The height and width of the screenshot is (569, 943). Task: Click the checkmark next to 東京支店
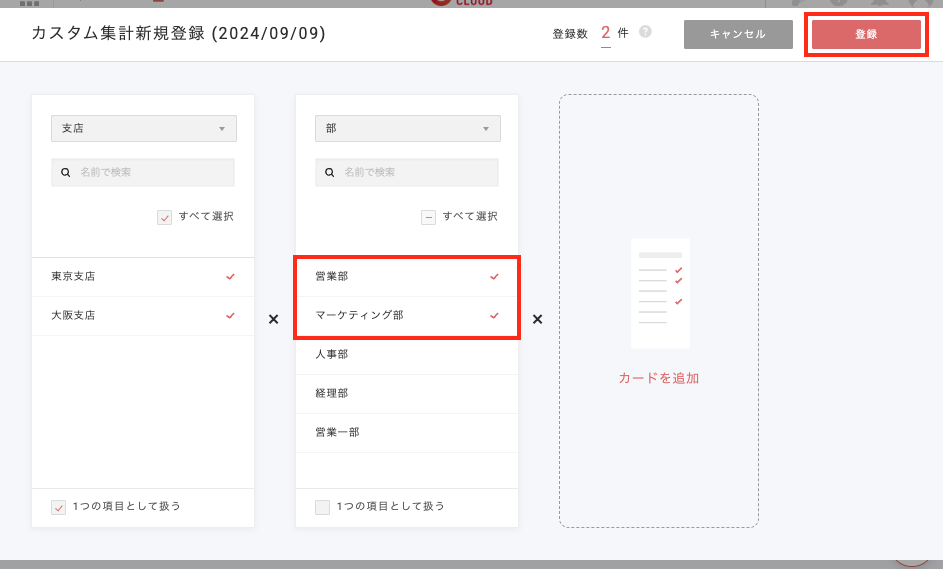[x=230, y=276]
